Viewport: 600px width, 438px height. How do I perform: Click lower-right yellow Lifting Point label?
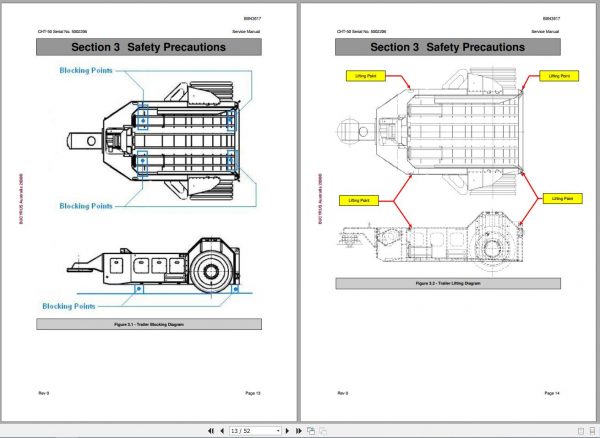(562, 199)
